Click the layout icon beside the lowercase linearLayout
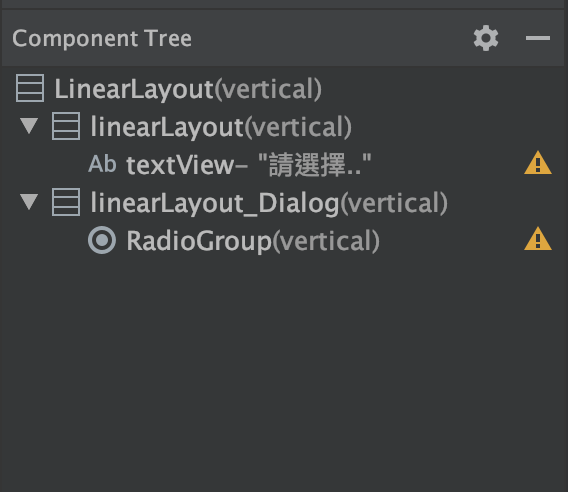The width and height of the screenshot is (568, 492). [66, 126]
